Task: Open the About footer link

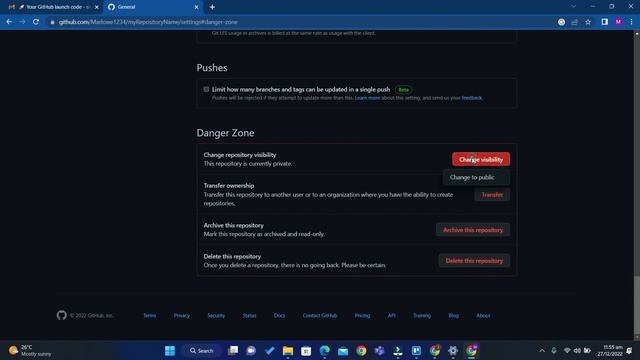Action: point(483,316)
